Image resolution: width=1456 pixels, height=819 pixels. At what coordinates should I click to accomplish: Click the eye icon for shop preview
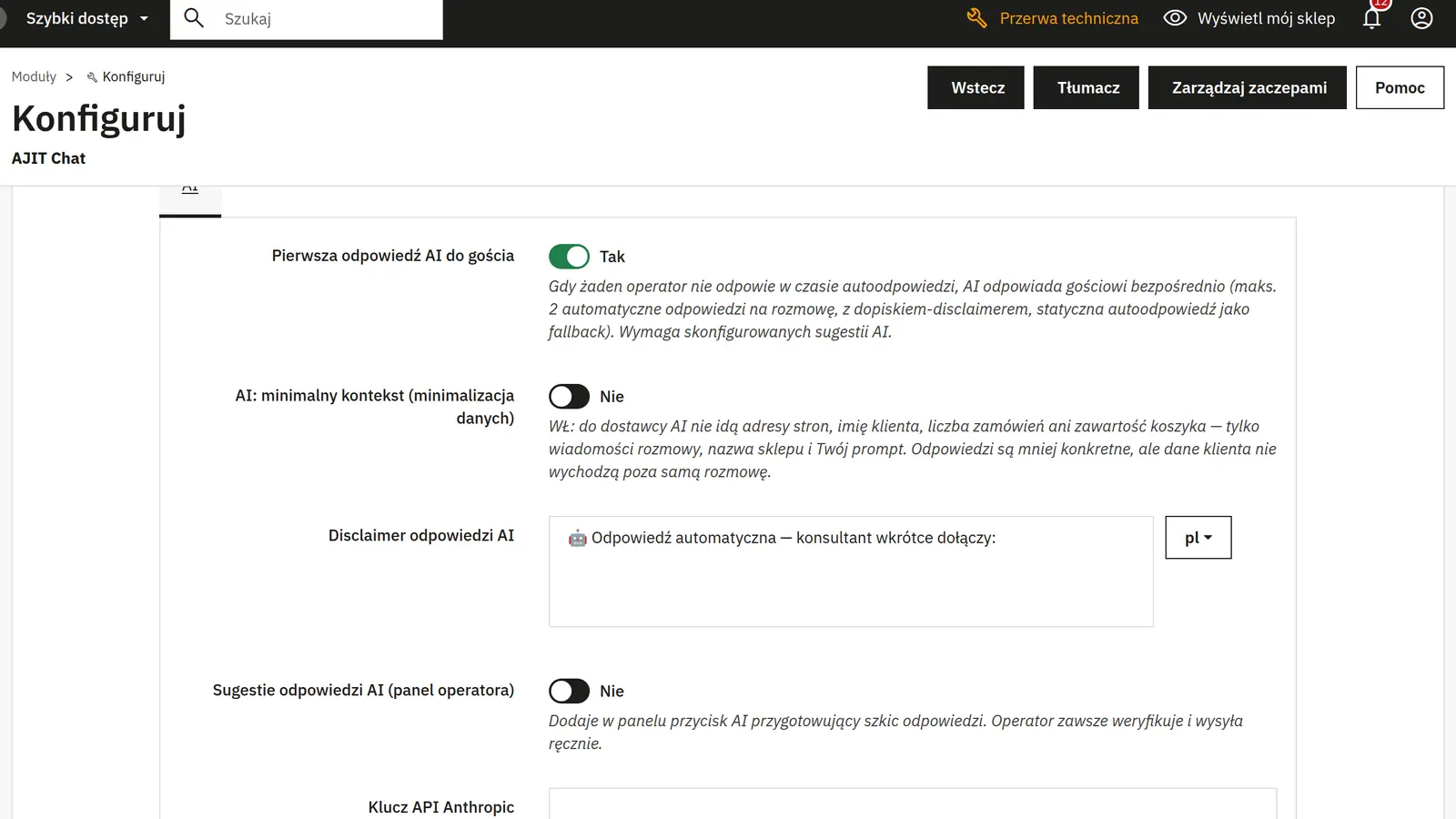(x=1175, y=18)
